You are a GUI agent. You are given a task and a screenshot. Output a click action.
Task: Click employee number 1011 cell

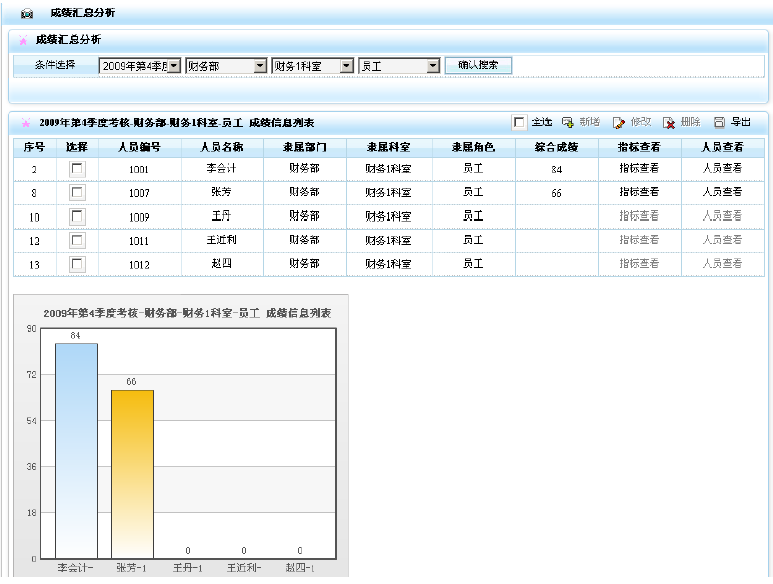coord(139,241)
